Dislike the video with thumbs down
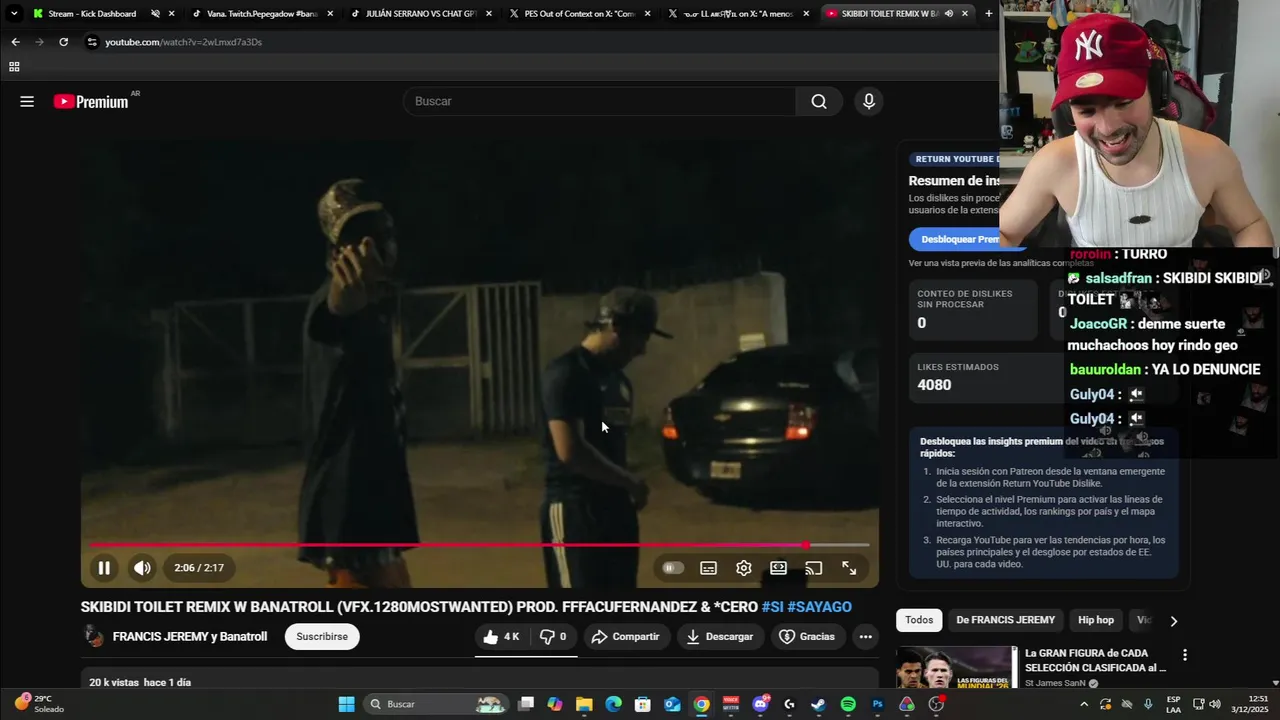This screenshot has width=1280, height=720. click(553, 636)
